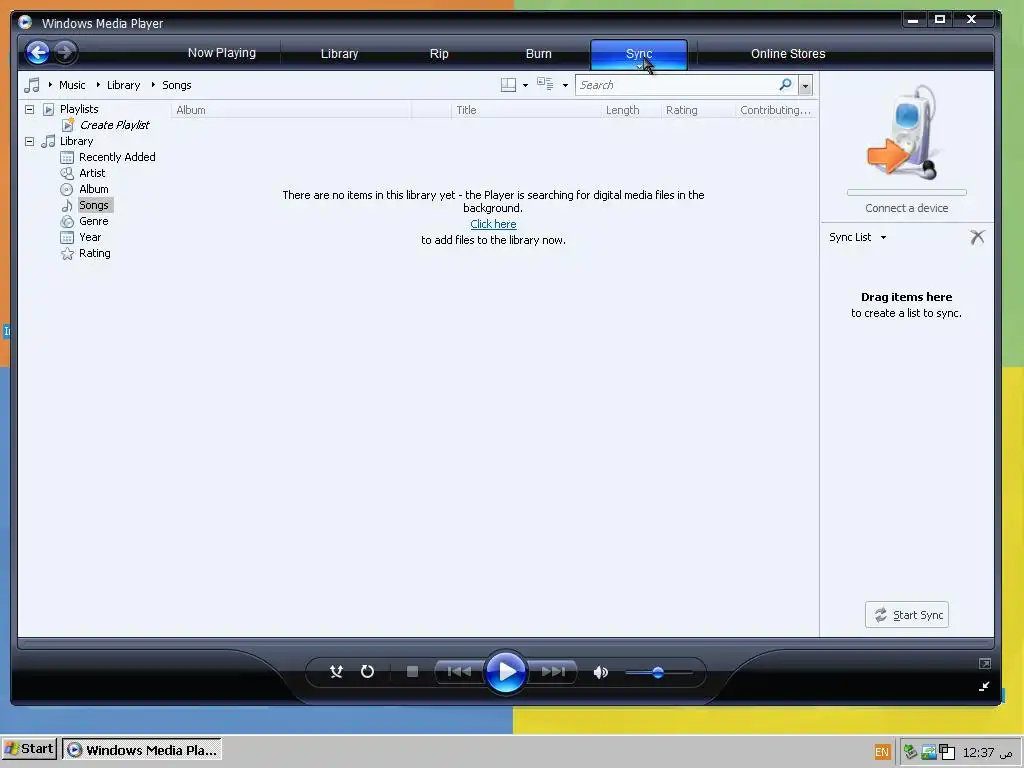Screen dimensions: 1024x768
Task: Select Genre in the library tree
Action: (93, 221)
